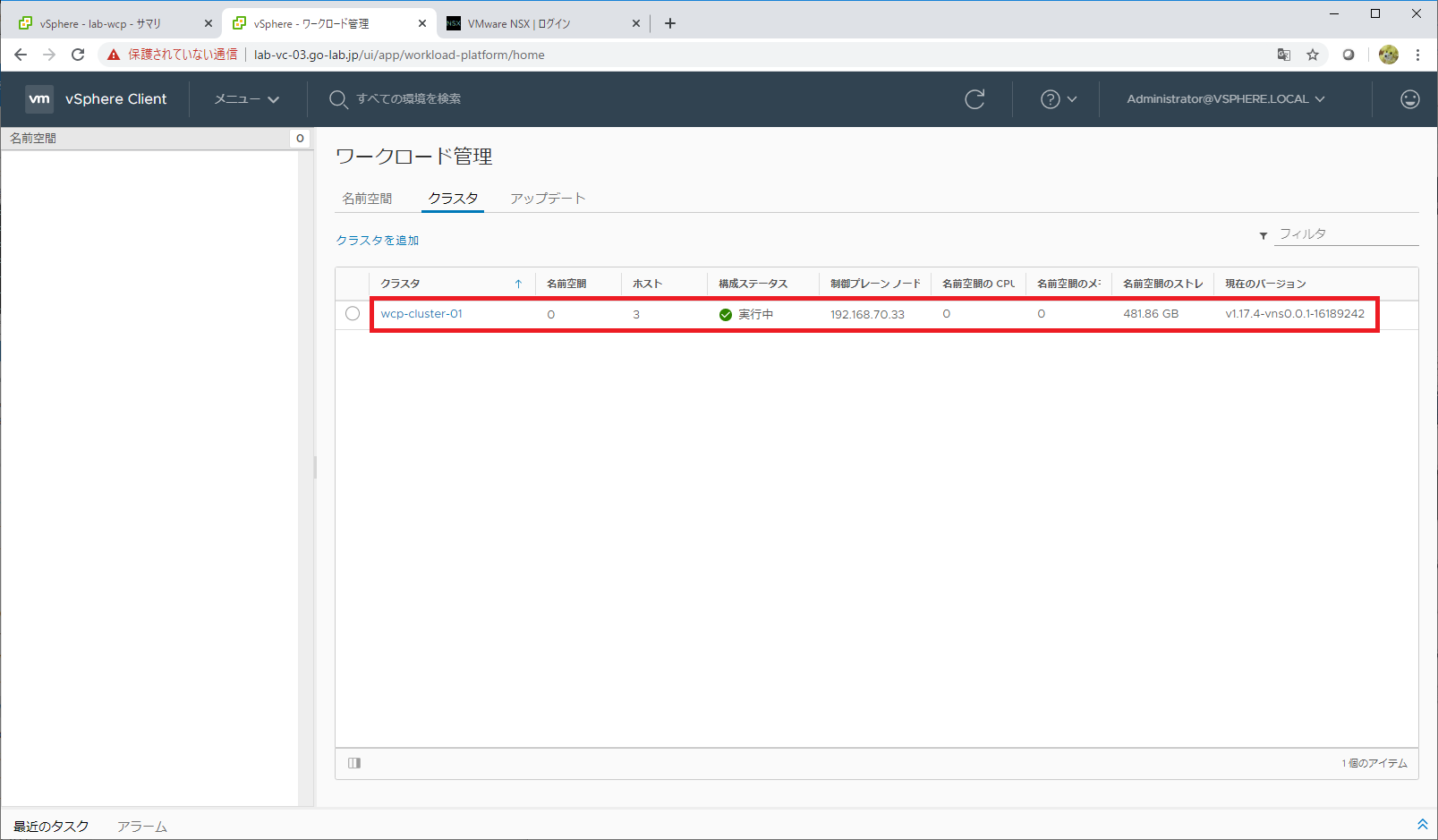The height and width of the screenshot is (840, 1438).
Task: Click the sort arrow in the クラスタ column
Action: click(x=518, y=284)
